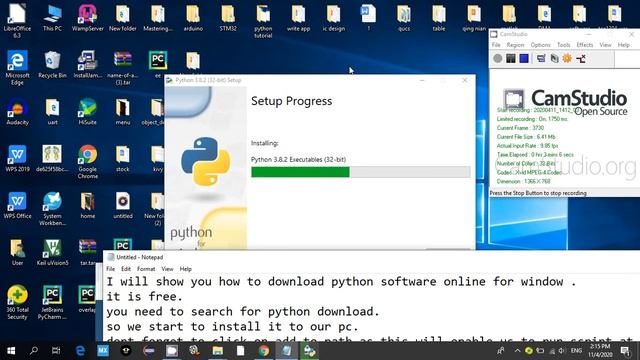The width and height of the screenshot is (640, 360).
Task: Open File Explorer from the taskbar
Action: click(218, 351)
